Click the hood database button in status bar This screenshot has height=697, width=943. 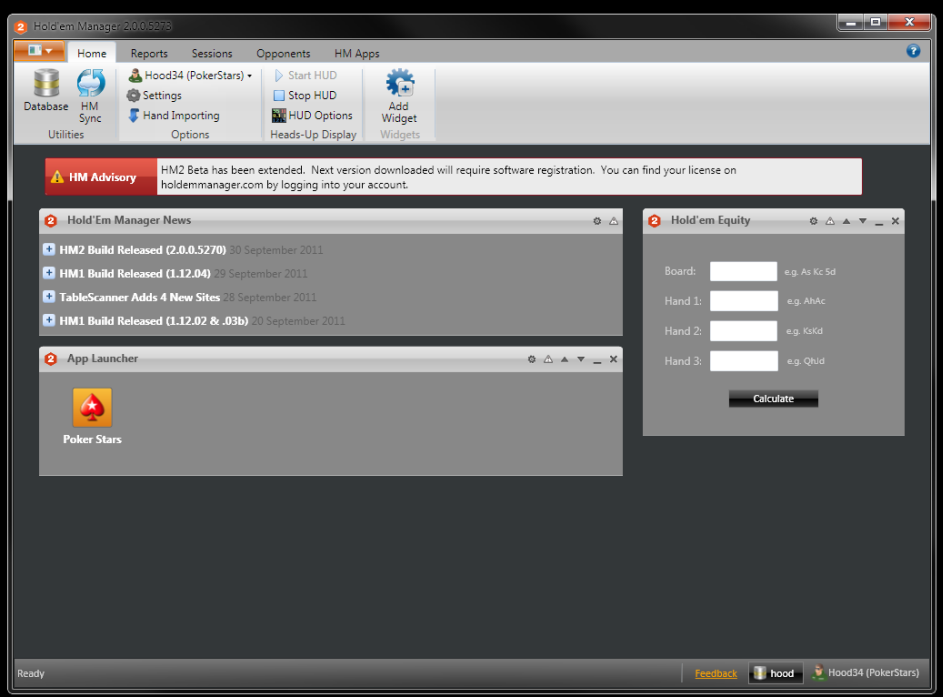click(x=775, y=673)
